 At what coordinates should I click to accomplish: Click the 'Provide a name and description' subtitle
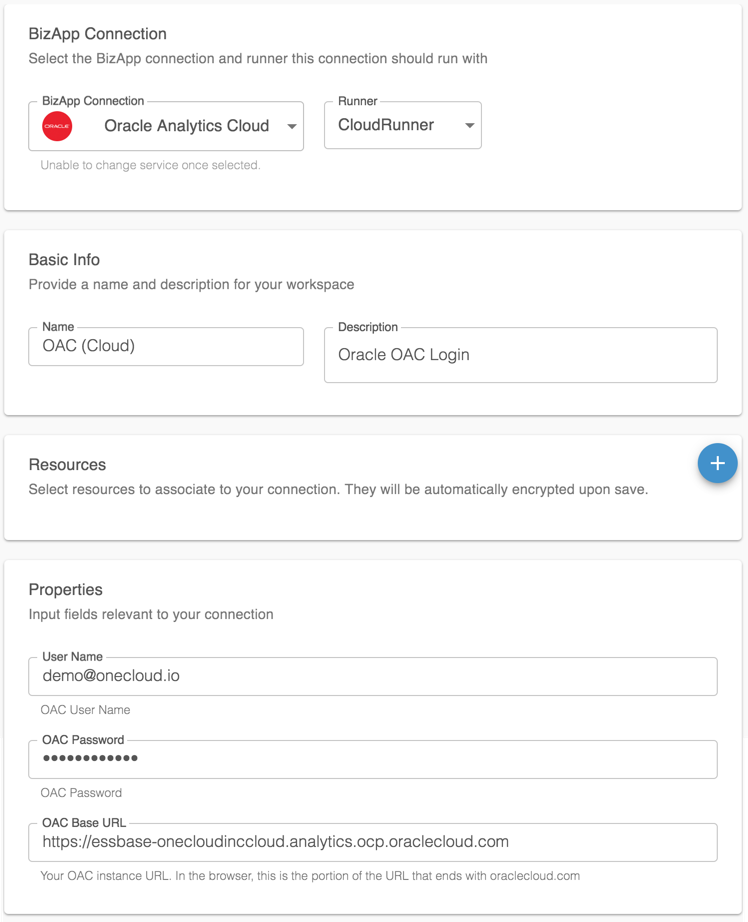[191, 284]
